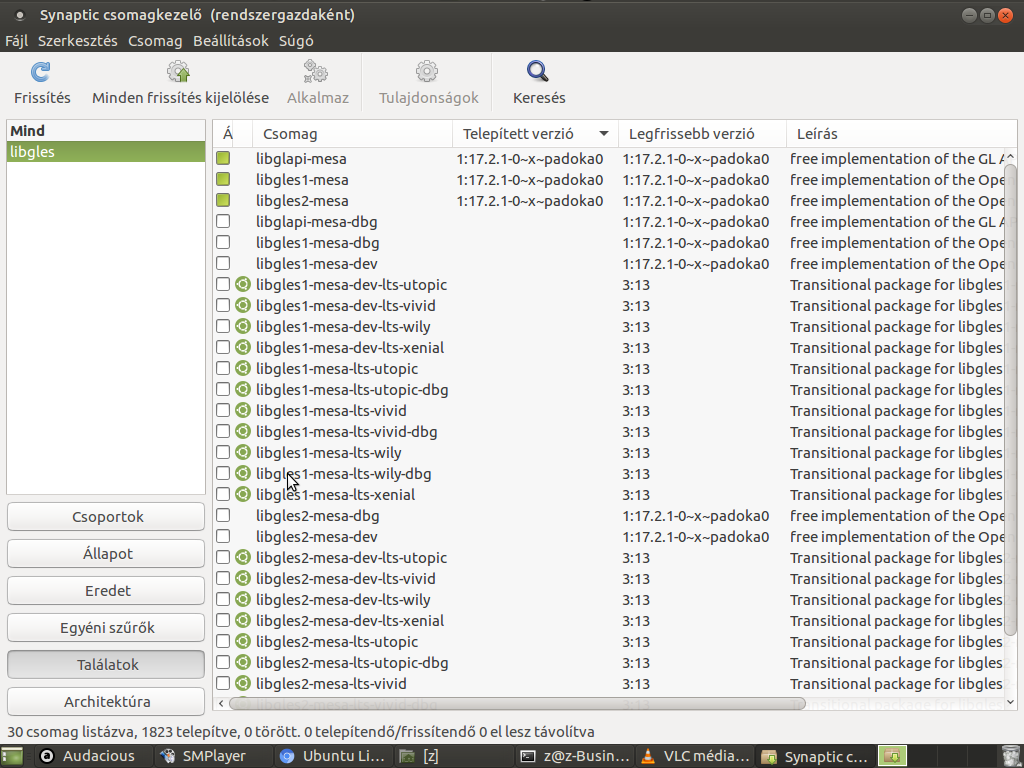The width and height of the screenshot is (1024, 768).
Task: Select the libgles2-mesa-dev package row
Action: coord(611,536)
